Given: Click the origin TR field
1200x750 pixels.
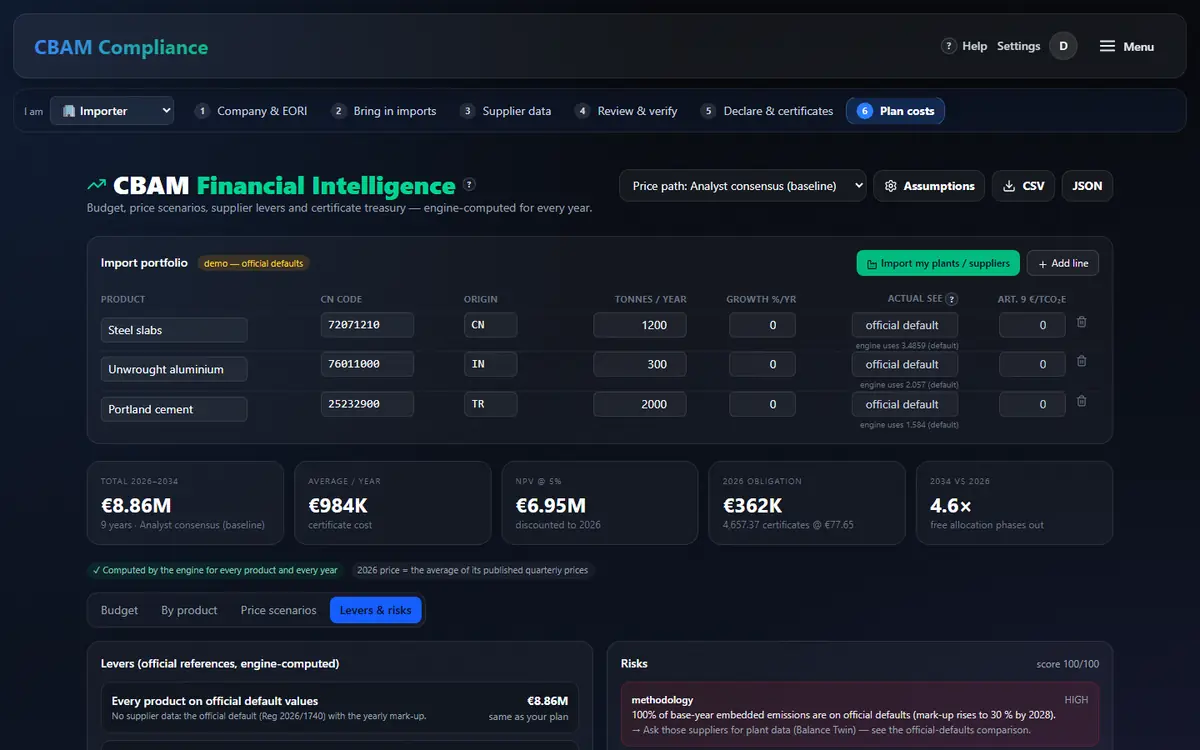Looking at the screenshot, I should [490, 404].
